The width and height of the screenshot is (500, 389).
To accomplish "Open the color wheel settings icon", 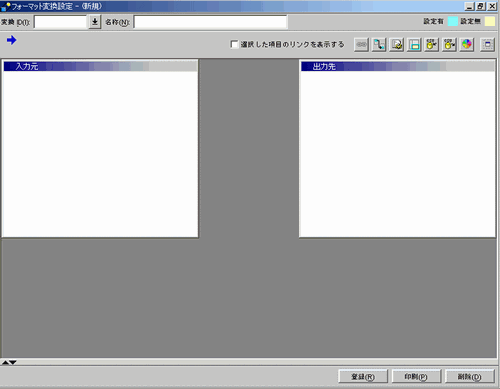I will pos(467,44).
